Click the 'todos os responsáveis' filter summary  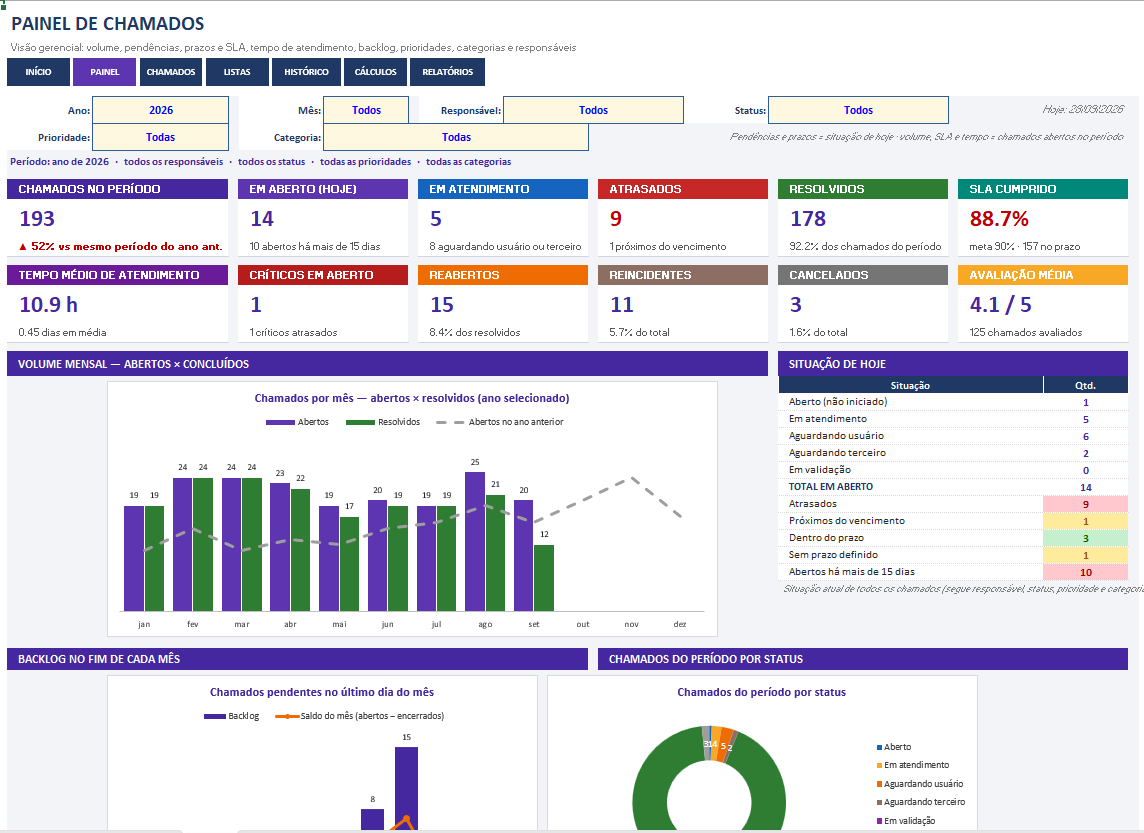[174, 162]
